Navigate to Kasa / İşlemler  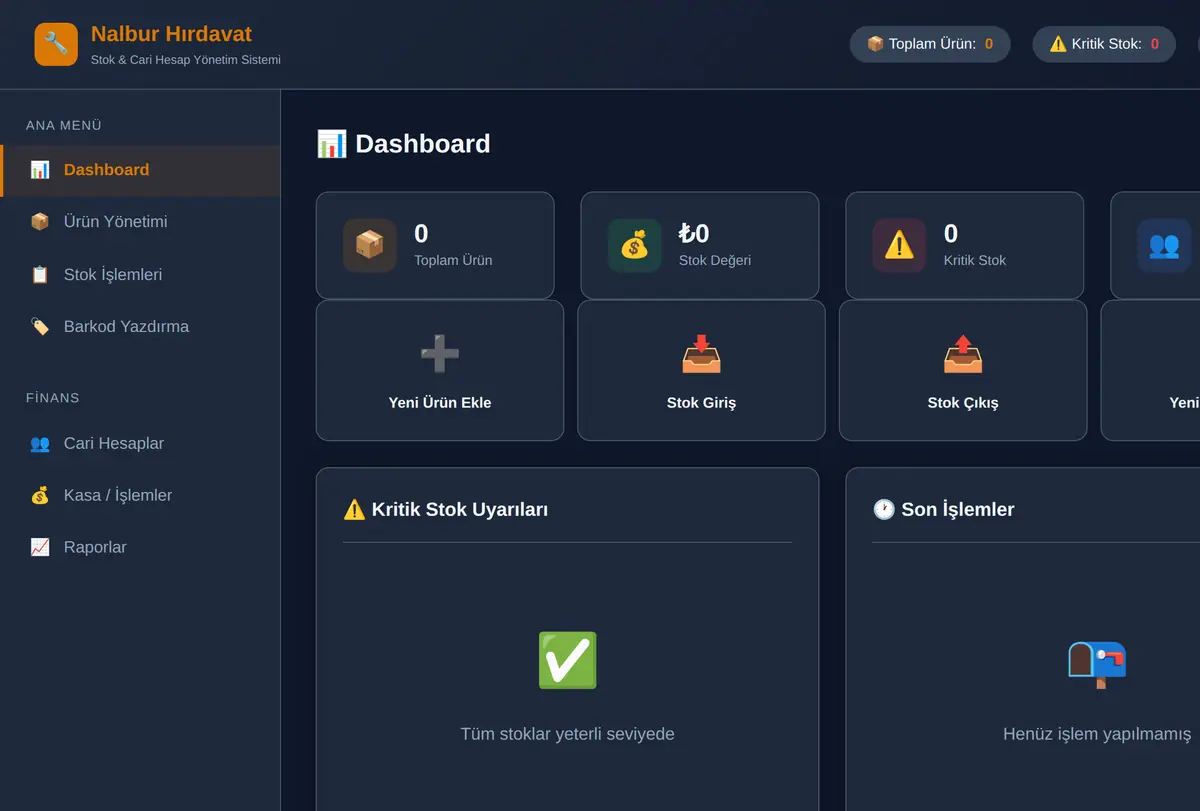(x=140, y=495)
